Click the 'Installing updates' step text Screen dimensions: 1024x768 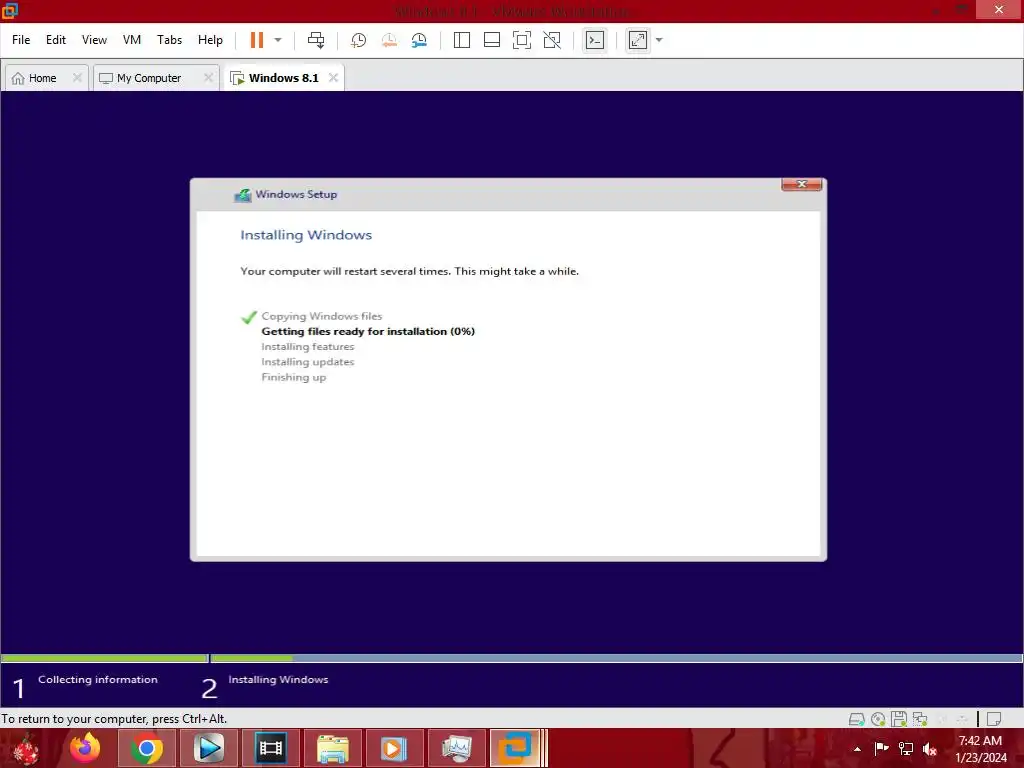click(308, 362)
